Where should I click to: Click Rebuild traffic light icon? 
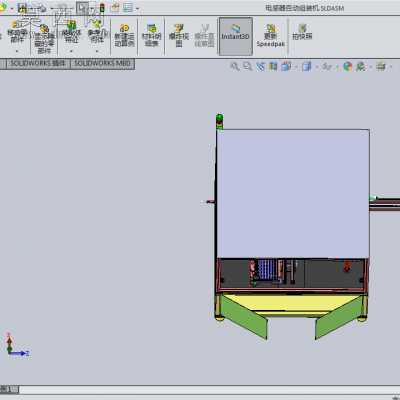coord(102,8)
